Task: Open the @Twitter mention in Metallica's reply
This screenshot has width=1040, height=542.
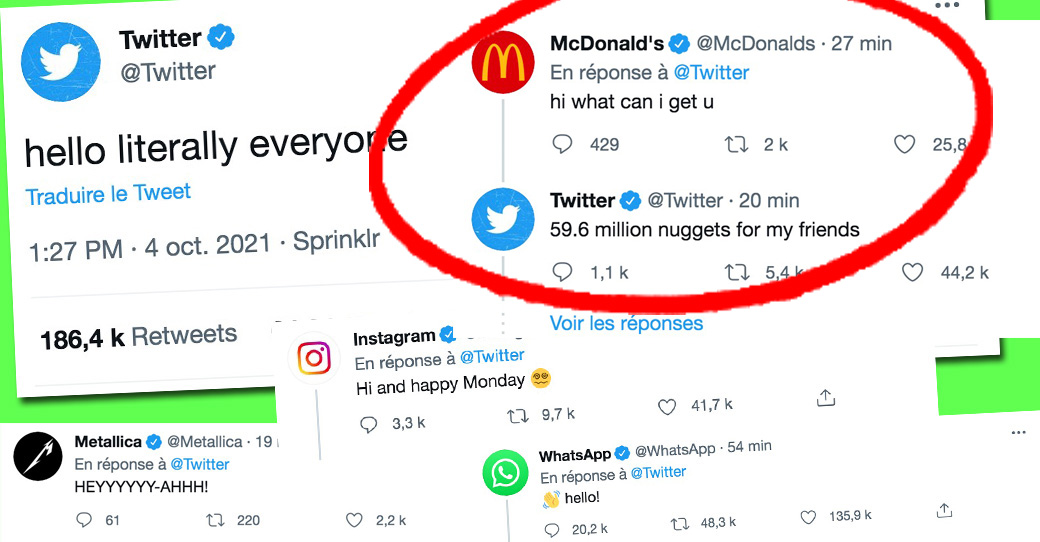Action: click(x=200, y=464)
